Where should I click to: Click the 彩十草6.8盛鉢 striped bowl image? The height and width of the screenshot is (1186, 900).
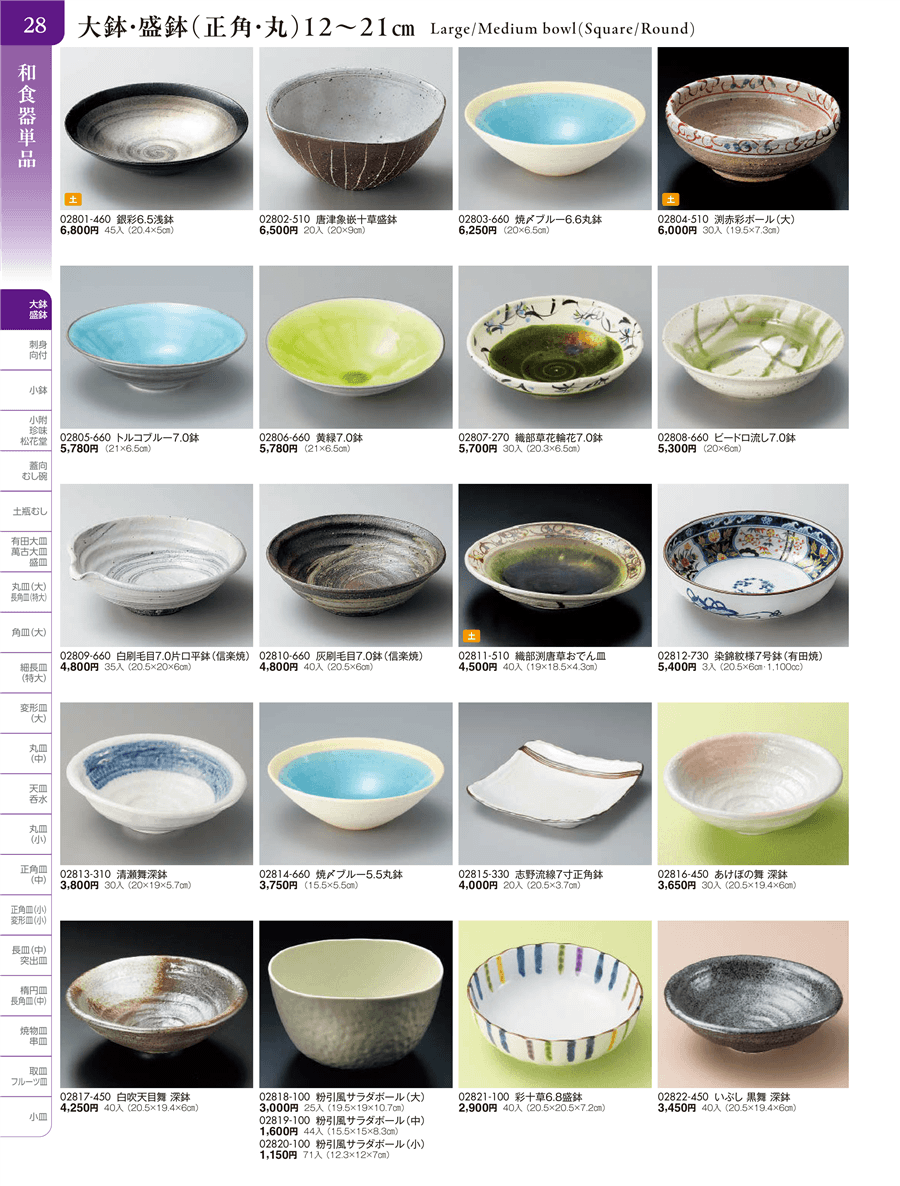[554, 1004]
